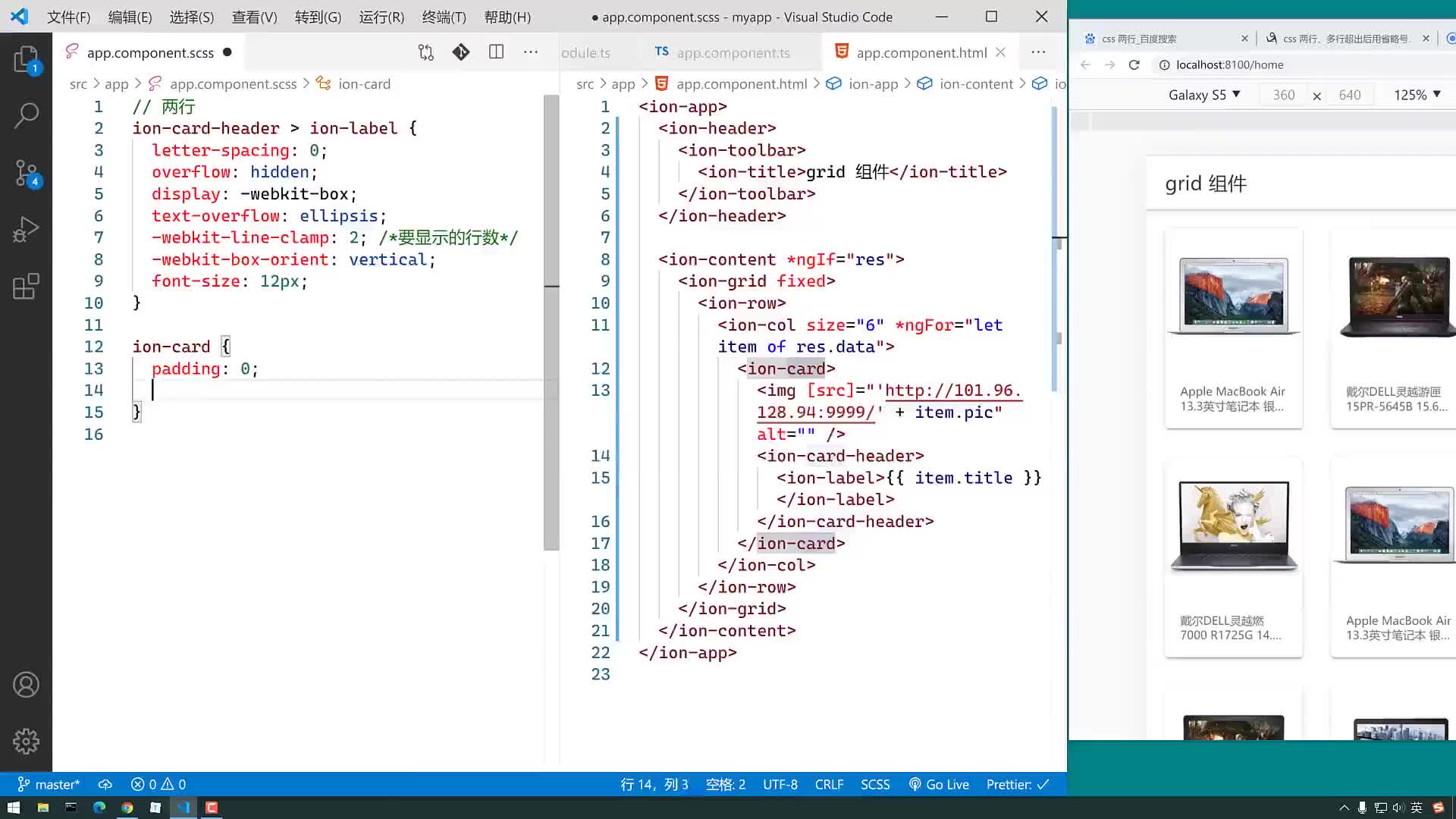Click the ion-card breadcrumb in scss editor
The width and height of the screenshot is (1456, 819).
tap(364, 83)
